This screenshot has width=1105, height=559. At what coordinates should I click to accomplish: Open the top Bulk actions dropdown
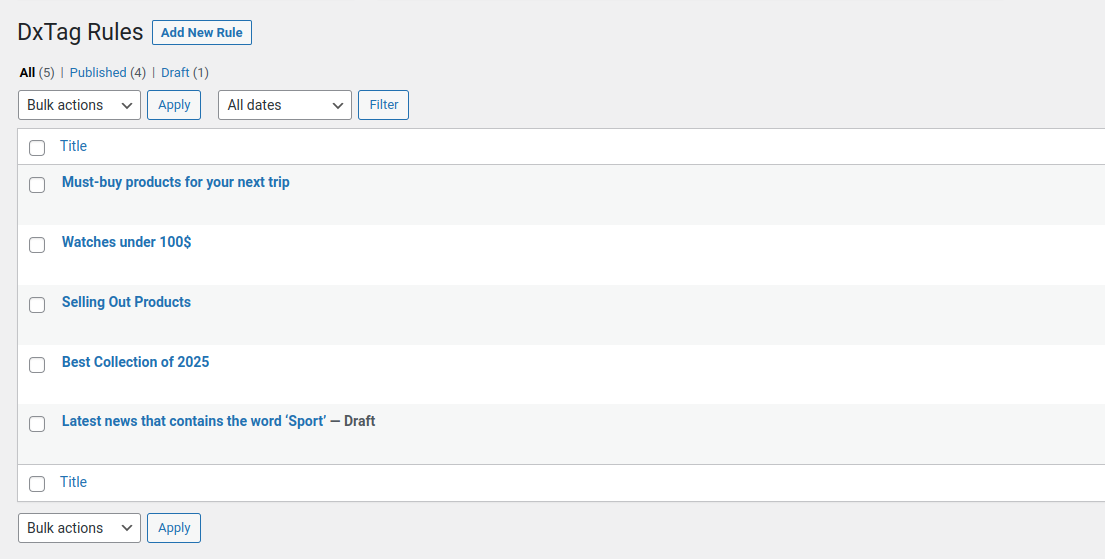click(79, 105)
